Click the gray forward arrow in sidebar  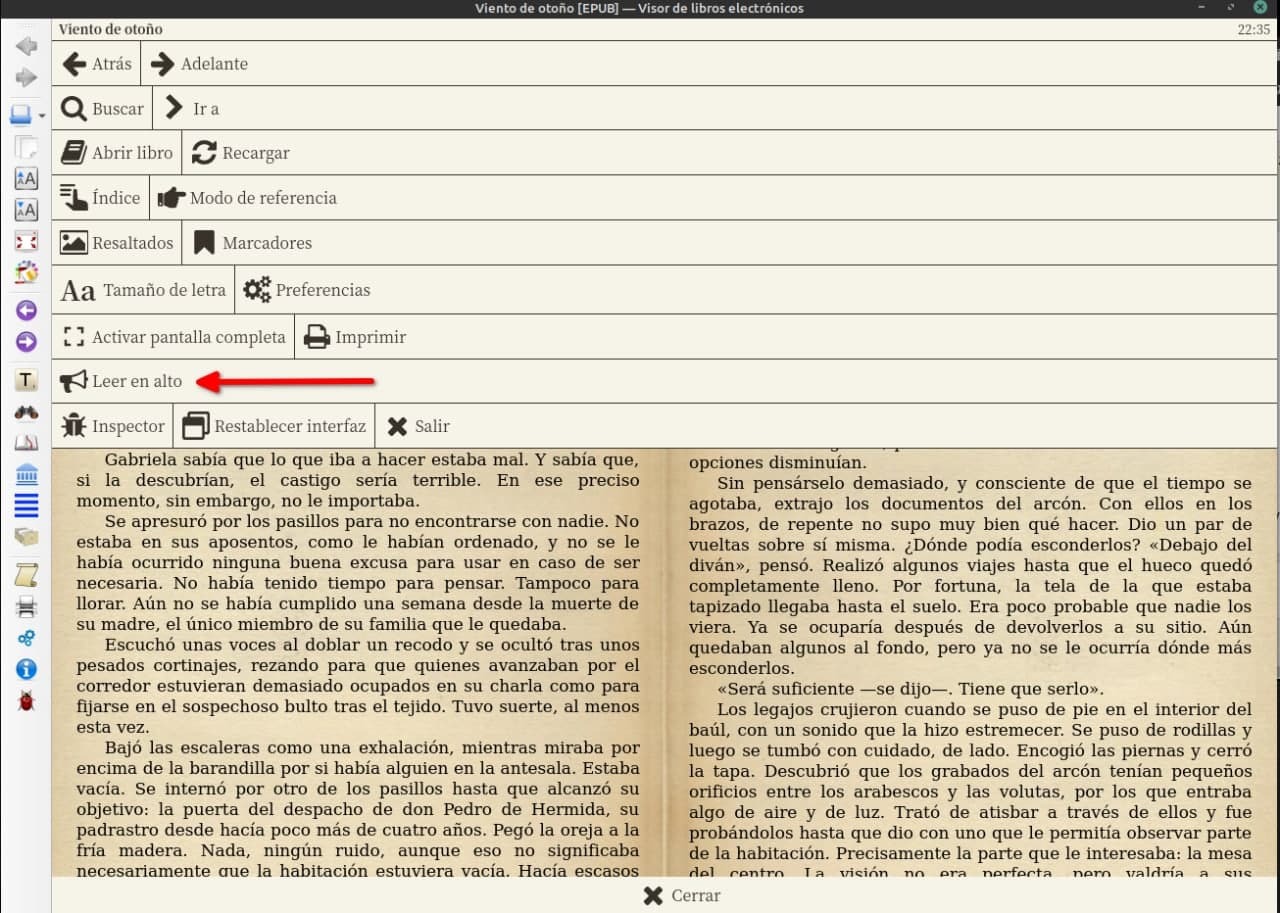pyautogui.click(x=26, y=78)
